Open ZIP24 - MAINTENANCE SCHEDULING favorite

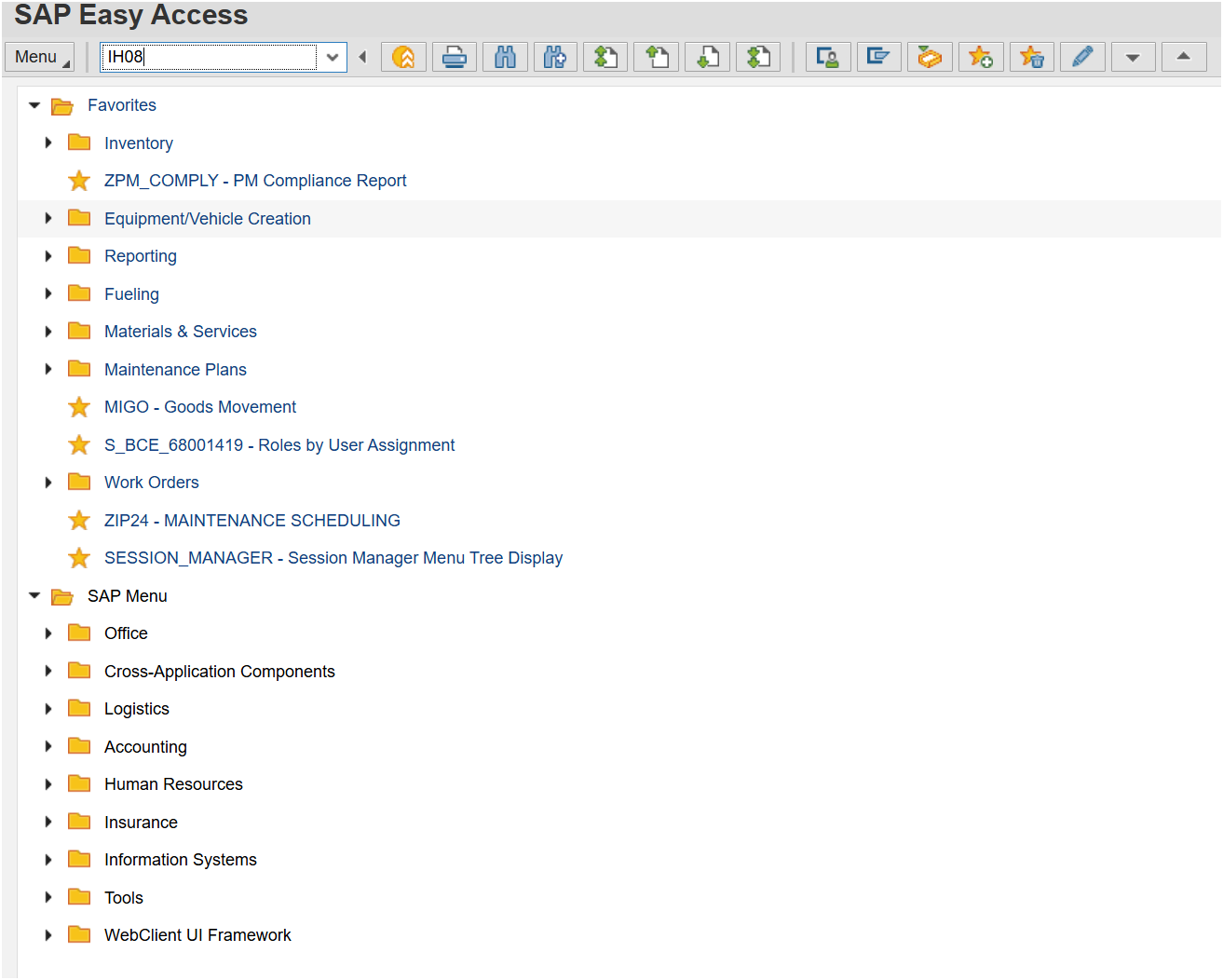click(x=252, y=521)
